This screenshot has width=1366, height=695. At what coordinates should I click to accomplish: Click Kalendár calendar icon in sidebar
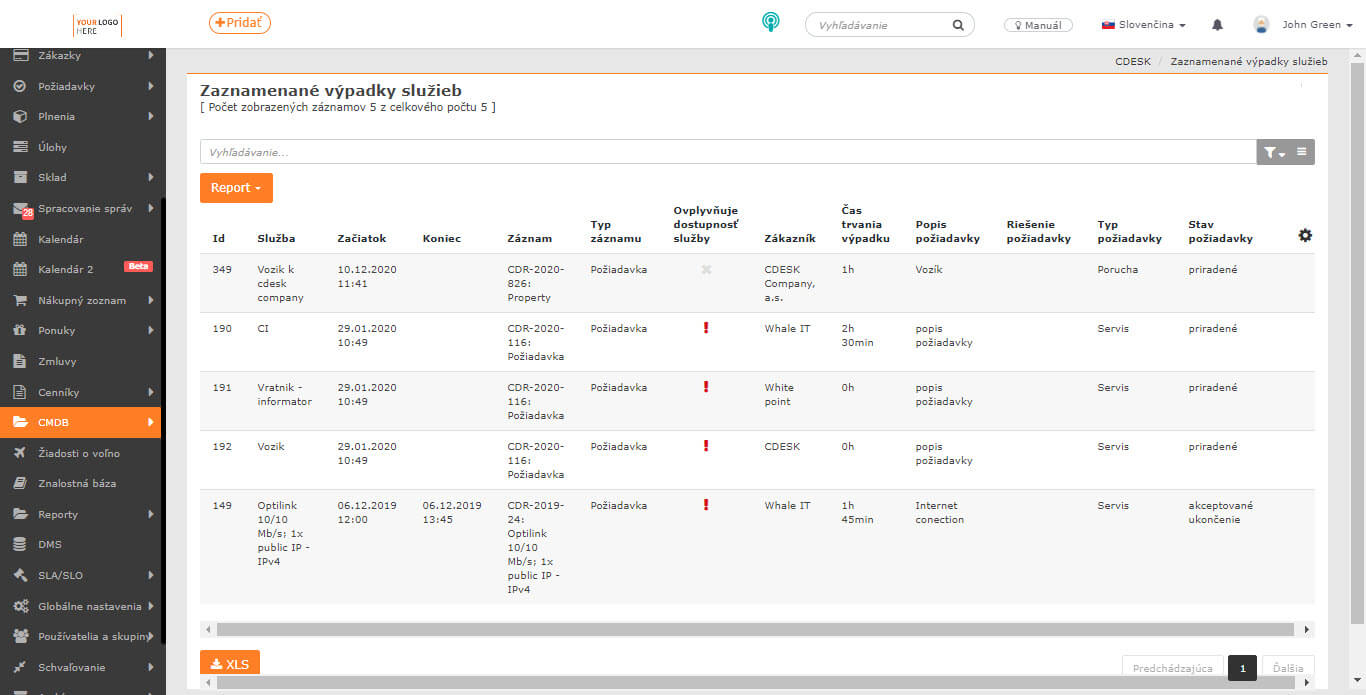point(20,239)
